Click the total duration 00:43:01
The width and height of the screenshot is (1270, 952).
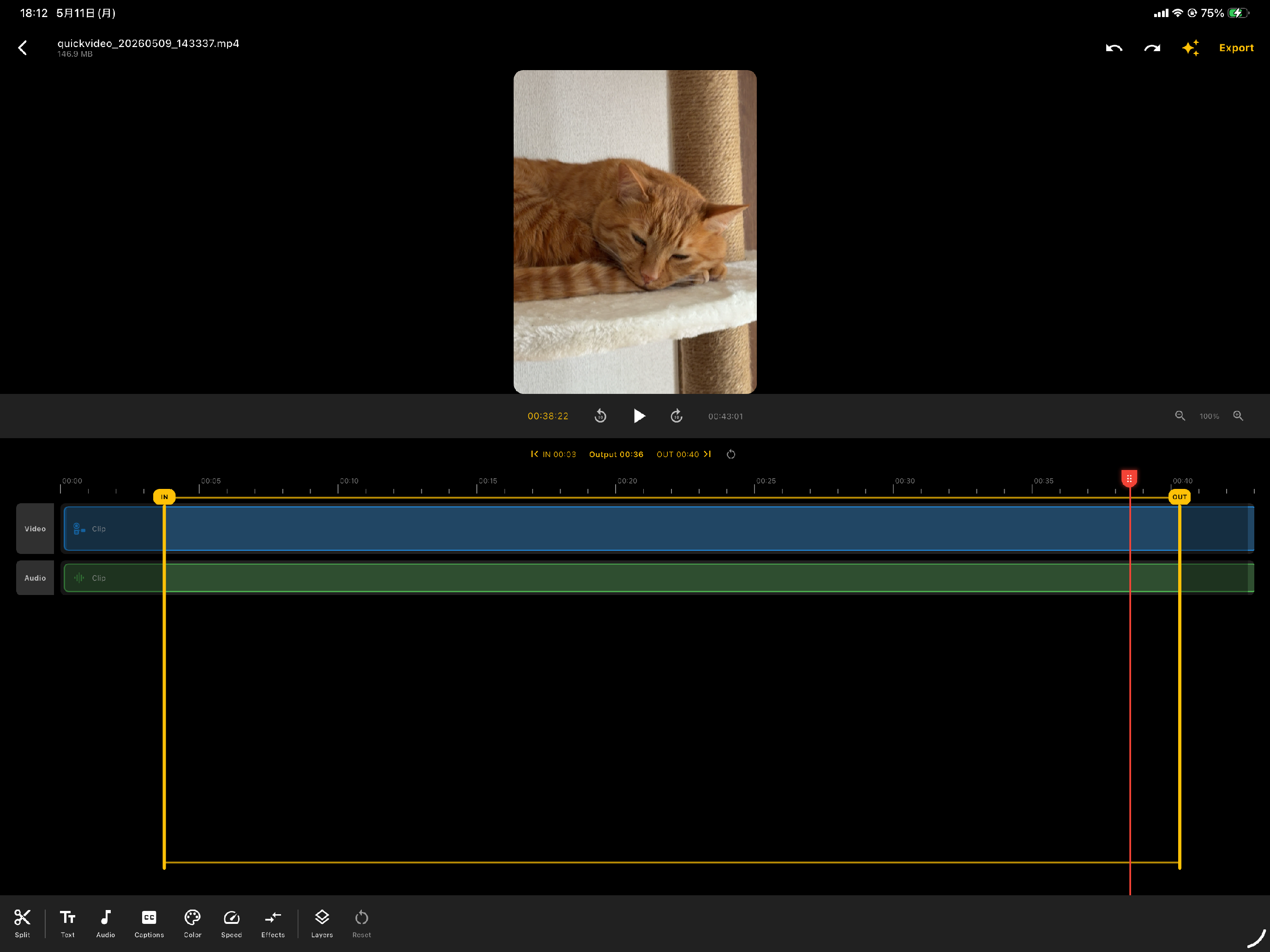pos(726,416)
